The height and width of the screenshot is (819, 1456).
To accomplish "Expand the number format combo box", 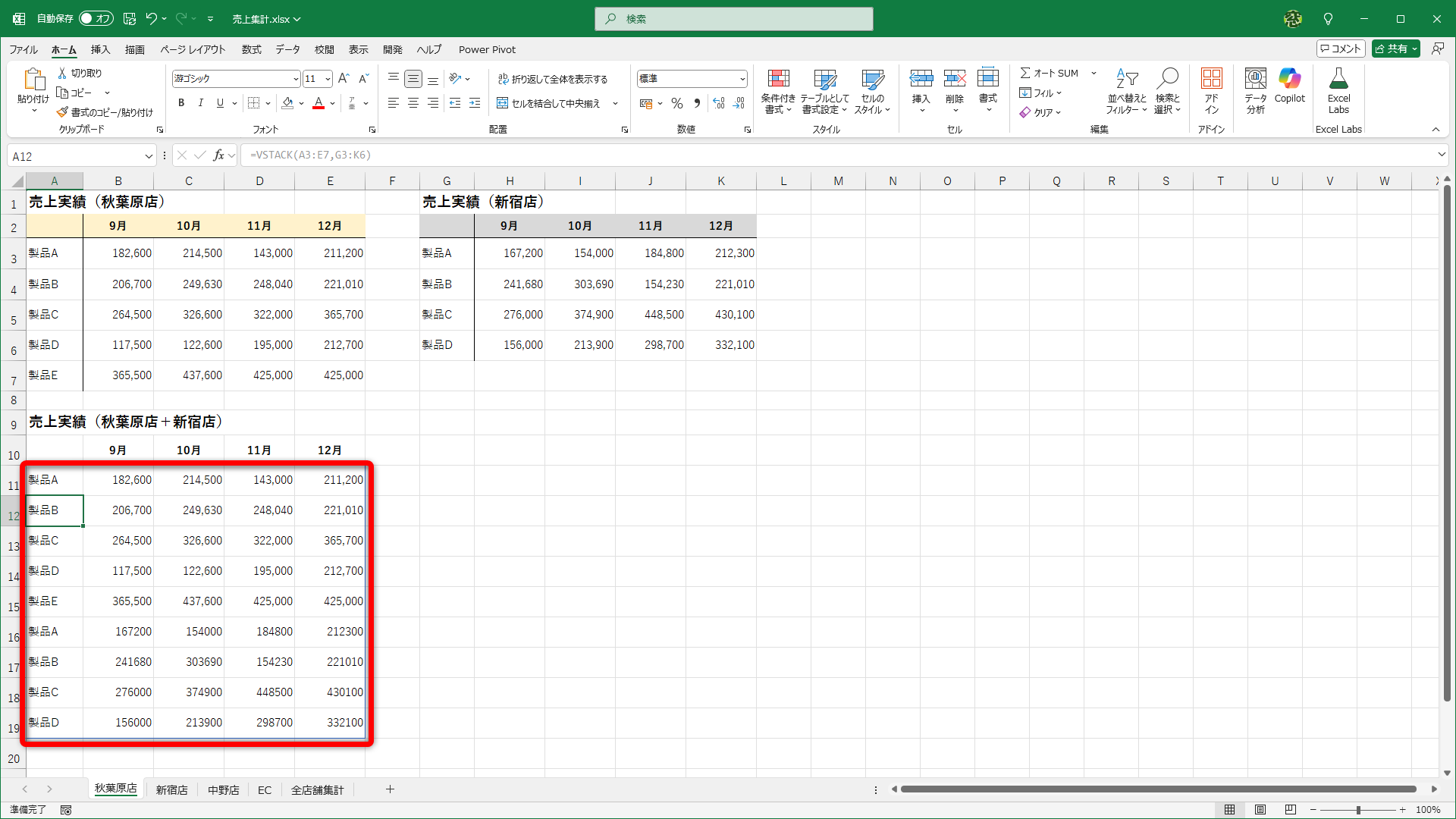I will [x=742, y=79].
